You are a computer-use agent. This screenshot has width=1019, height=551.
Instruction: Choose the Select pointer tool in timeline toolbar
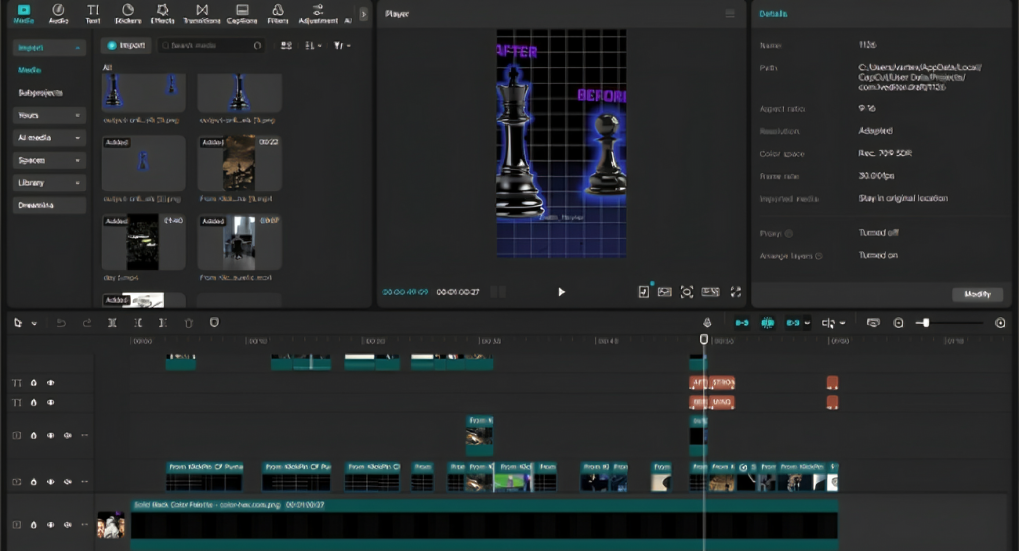(x=18, y=323)
